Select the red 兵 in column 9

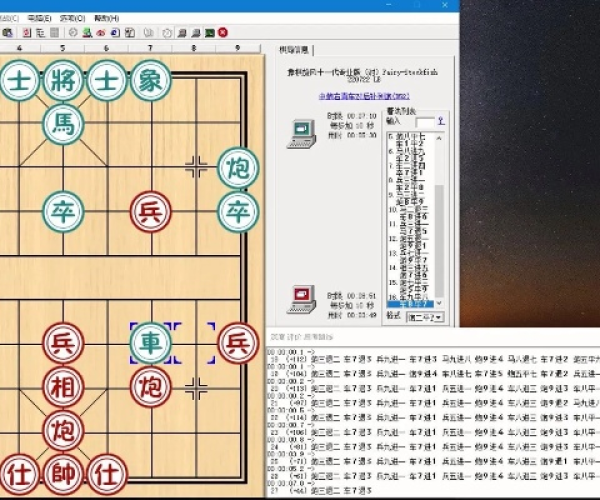click(x=238, y=342)
